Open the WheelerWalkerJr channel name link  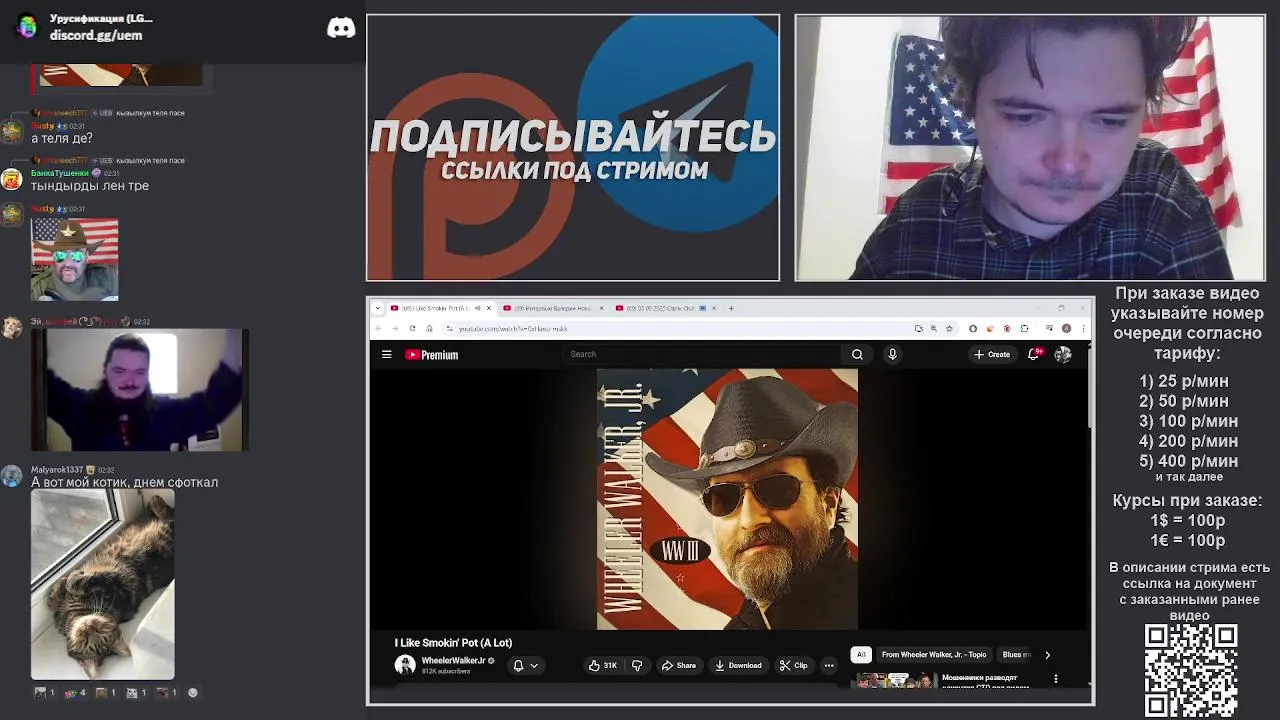(x=453, y=661)
